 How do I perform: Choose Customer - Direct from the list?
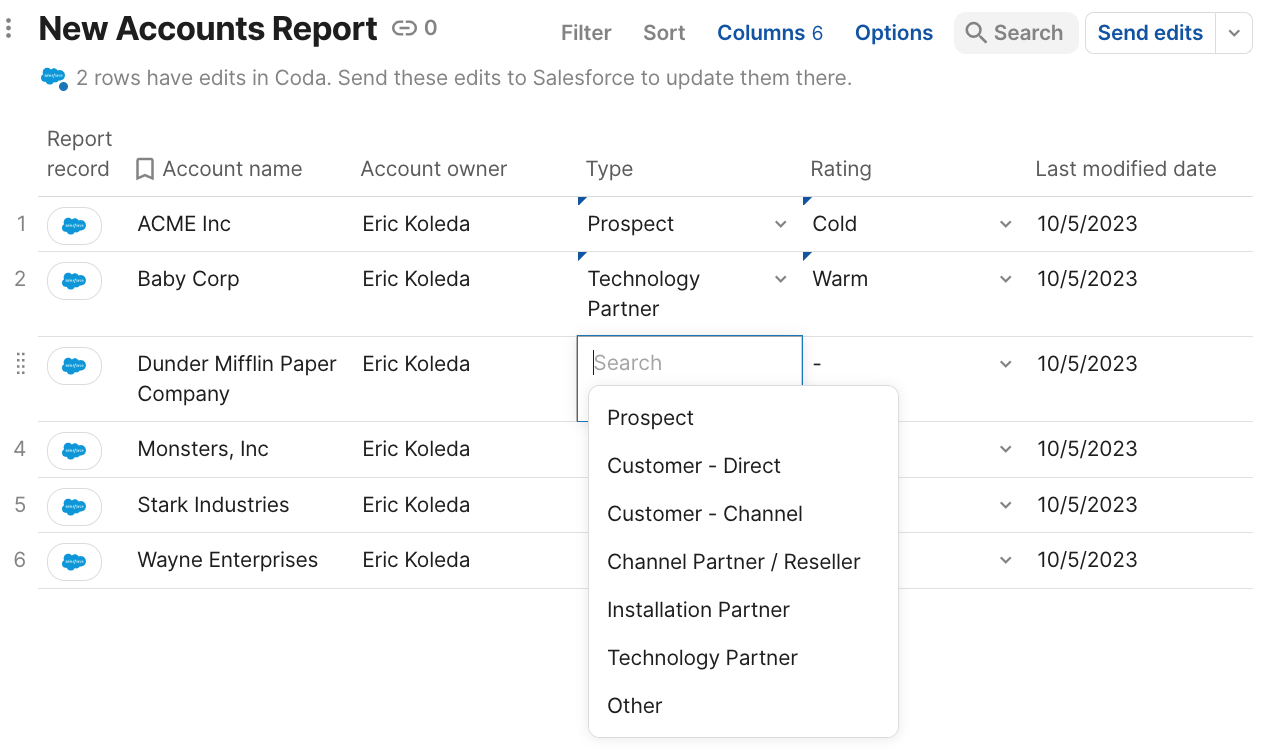pyautogui.click(x=743, y=466)
